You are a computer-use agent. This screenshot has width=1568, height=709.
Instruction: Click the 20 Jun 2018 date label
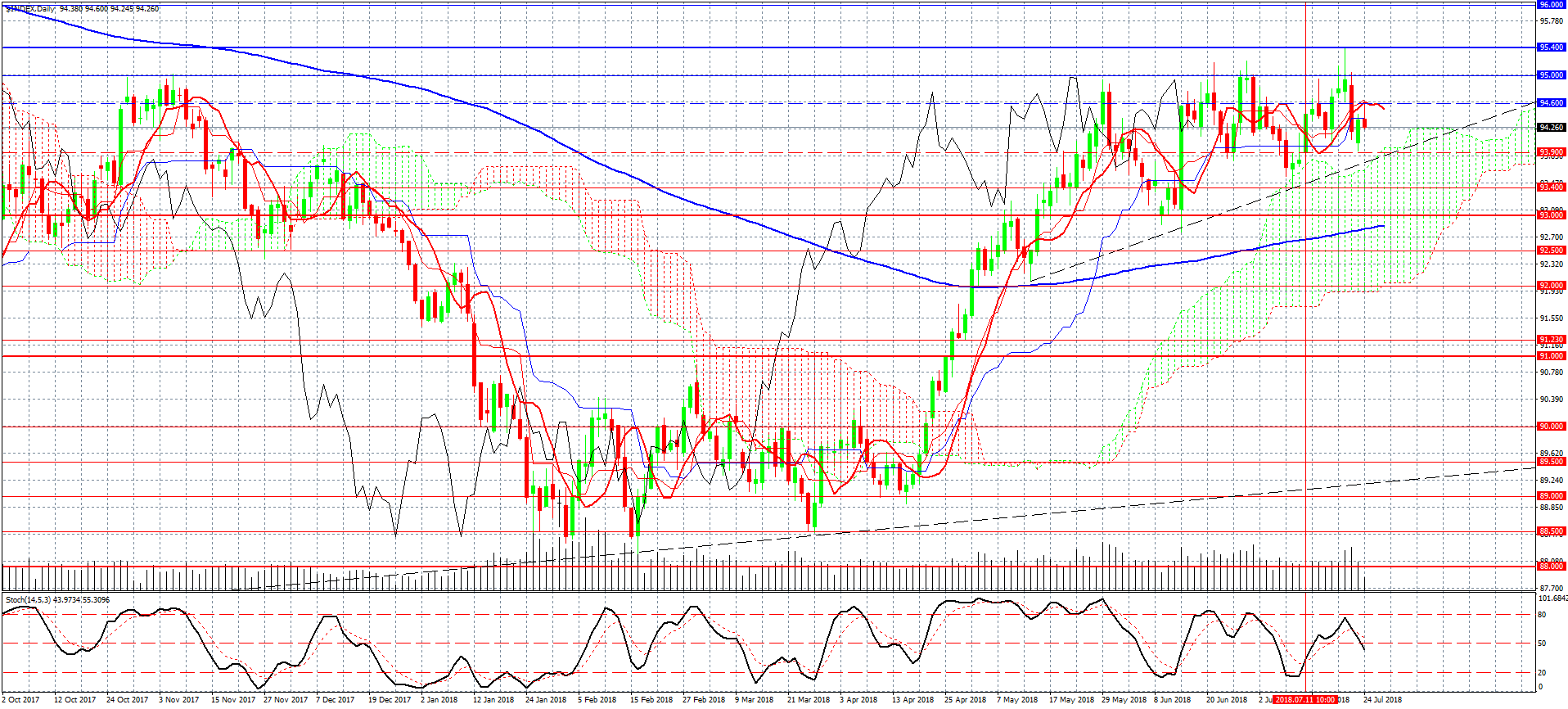1226,700
